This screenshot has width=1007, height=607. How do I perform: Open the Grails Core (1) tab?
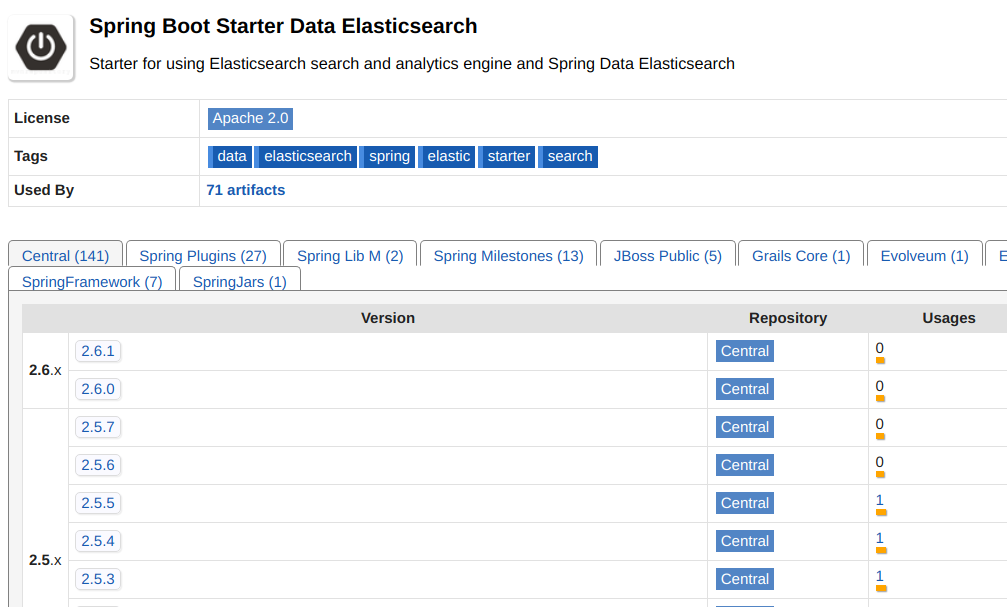(x=801, y=256)
